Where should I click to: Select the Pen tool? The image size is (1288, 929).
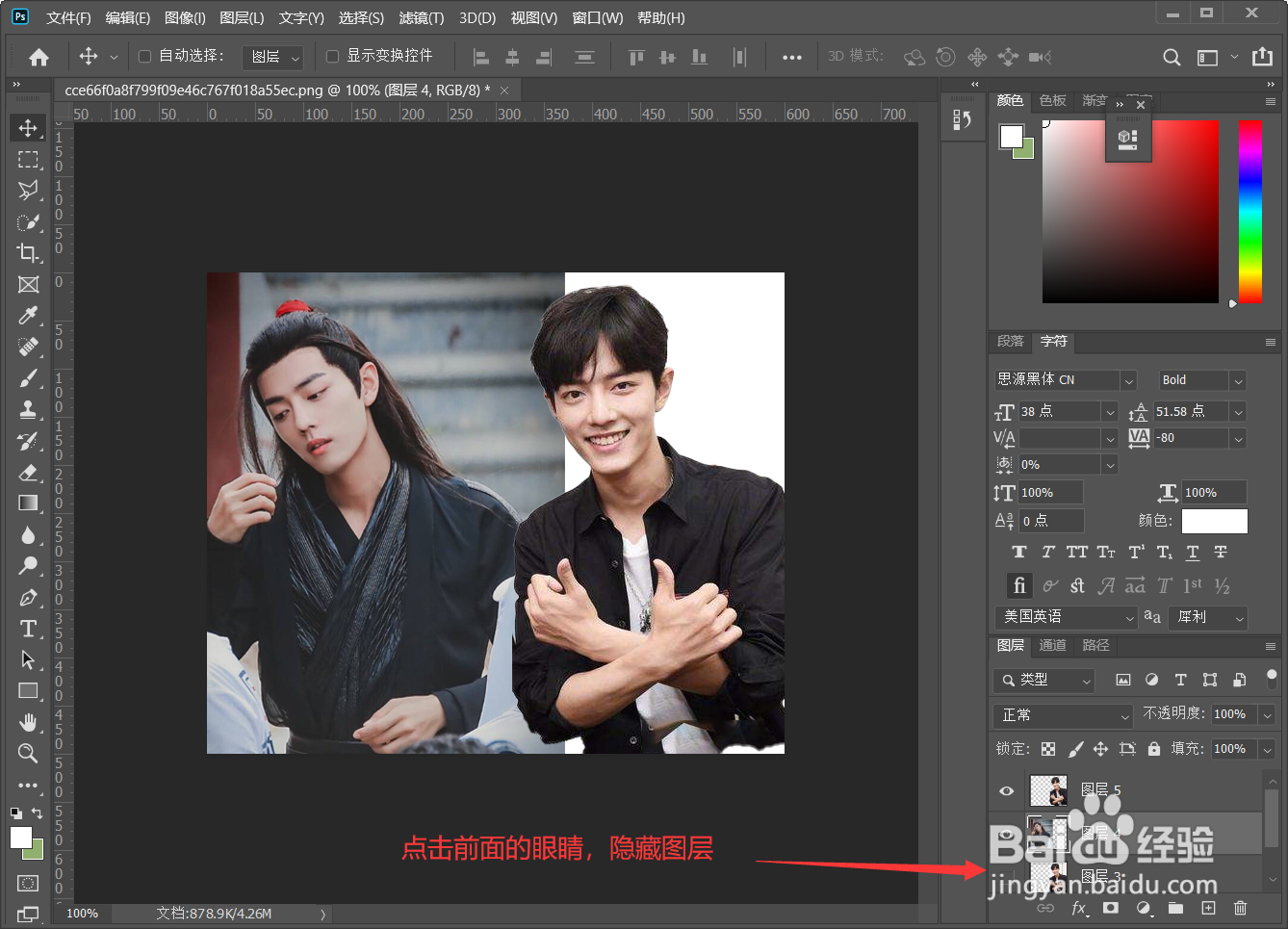pos(28,597)
